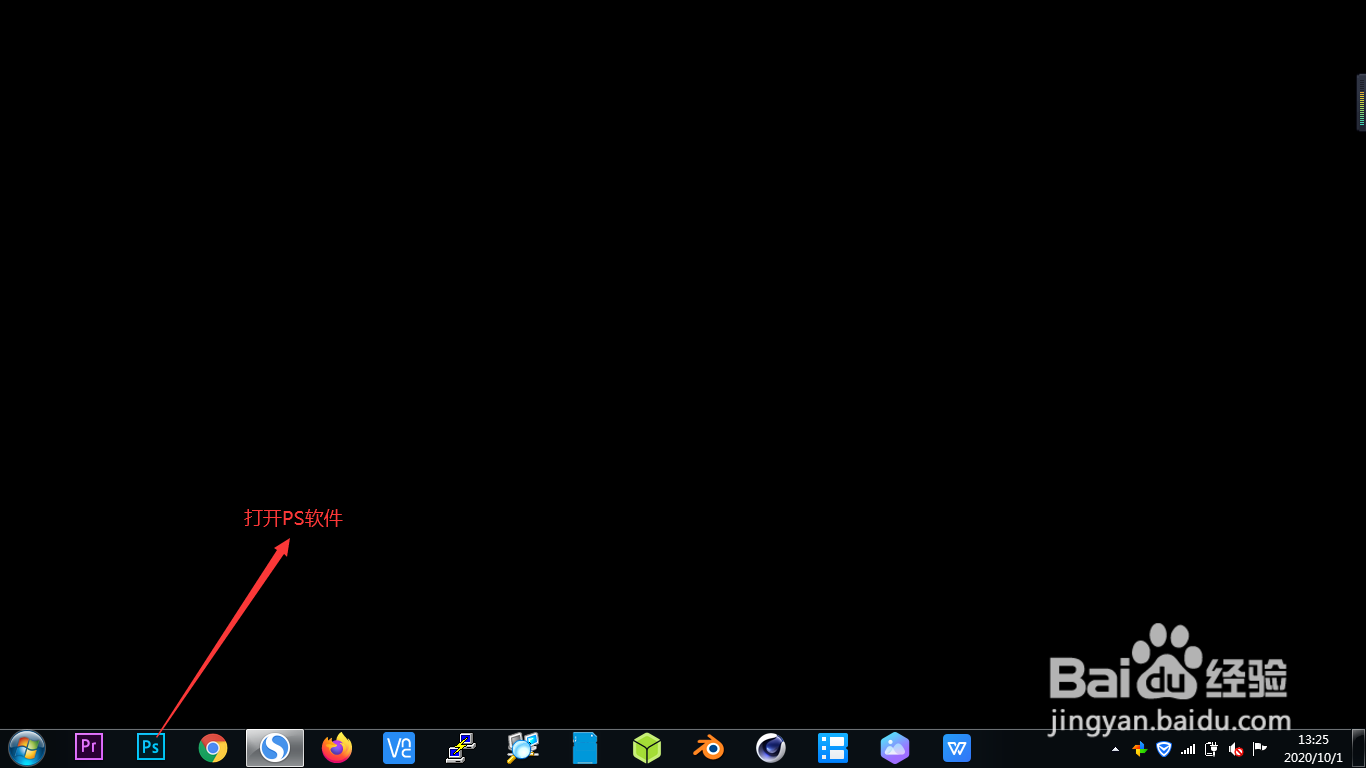
Task: Launch the VNC viewer taskbar icon
Action: (x=399, y=748)
